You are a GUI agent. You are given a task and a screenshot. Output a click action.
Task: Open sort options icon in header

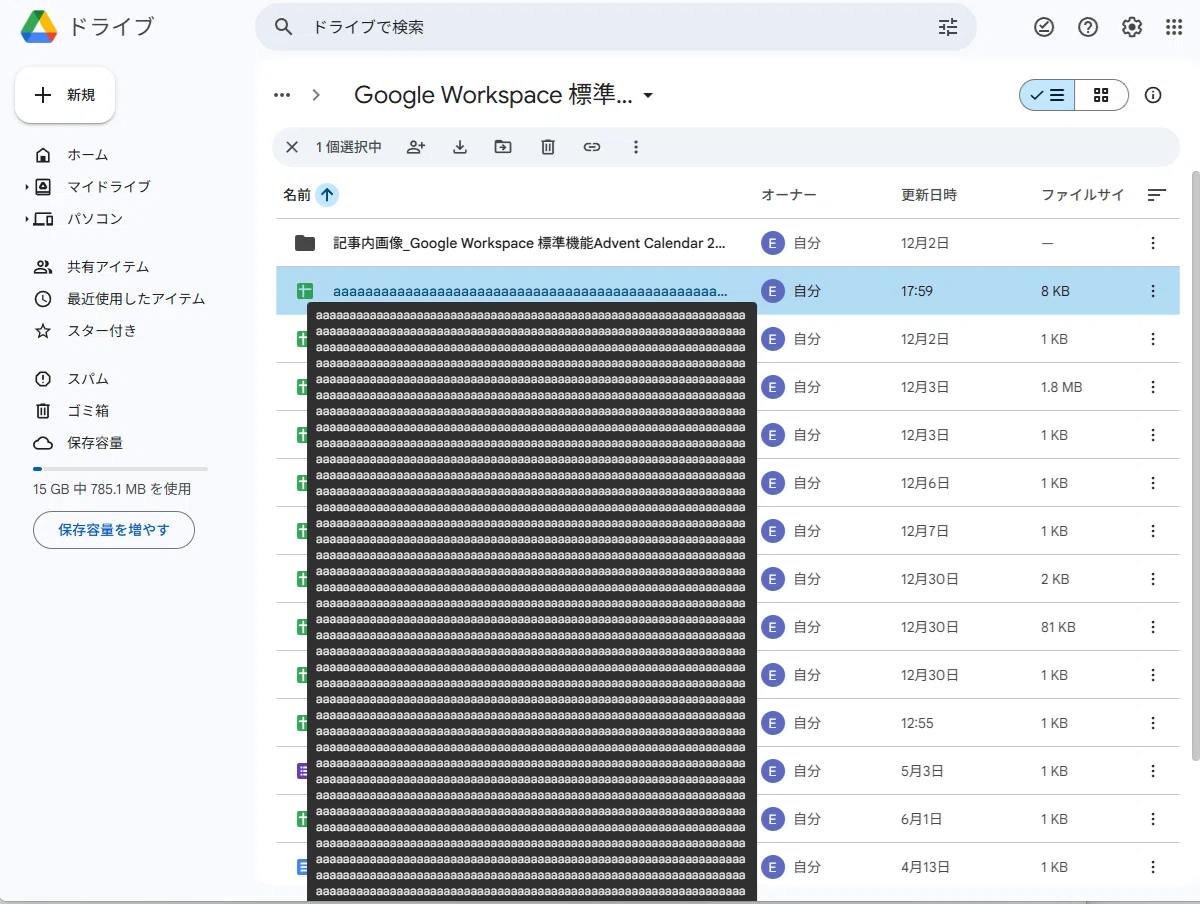(x=1157, y=195)
